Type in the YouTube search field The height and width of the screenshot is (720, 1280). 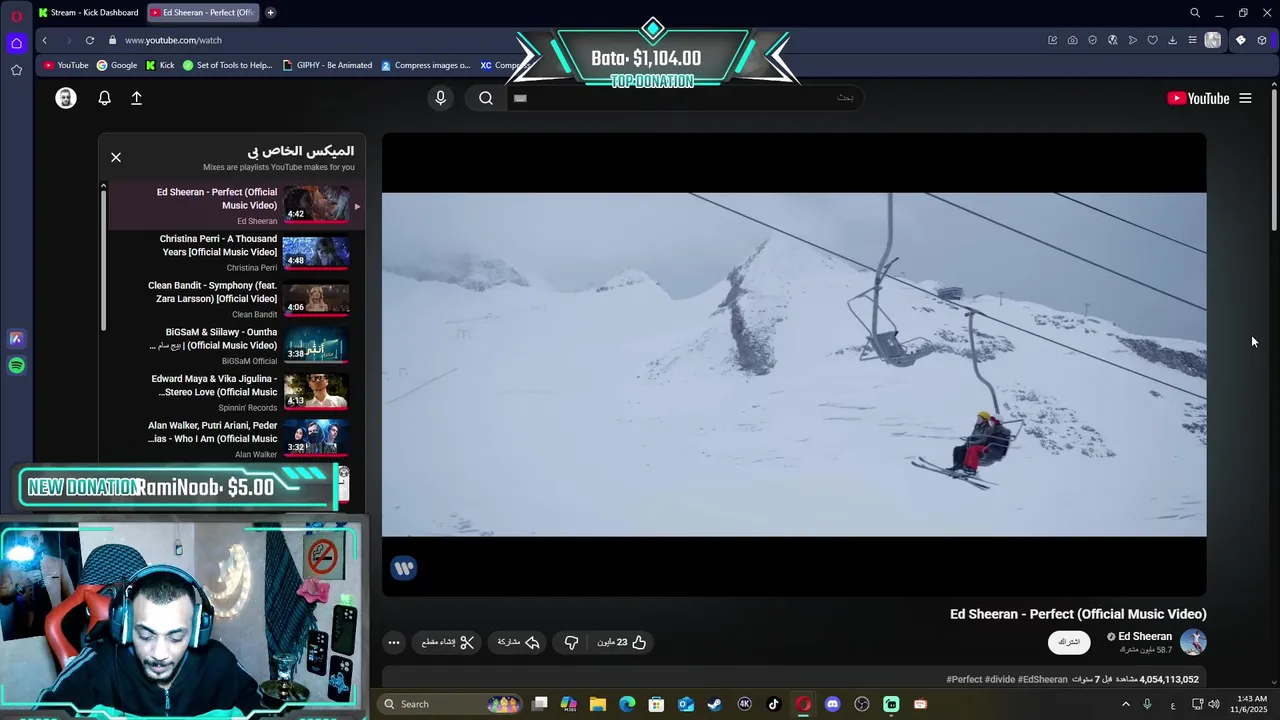point(685,98)
